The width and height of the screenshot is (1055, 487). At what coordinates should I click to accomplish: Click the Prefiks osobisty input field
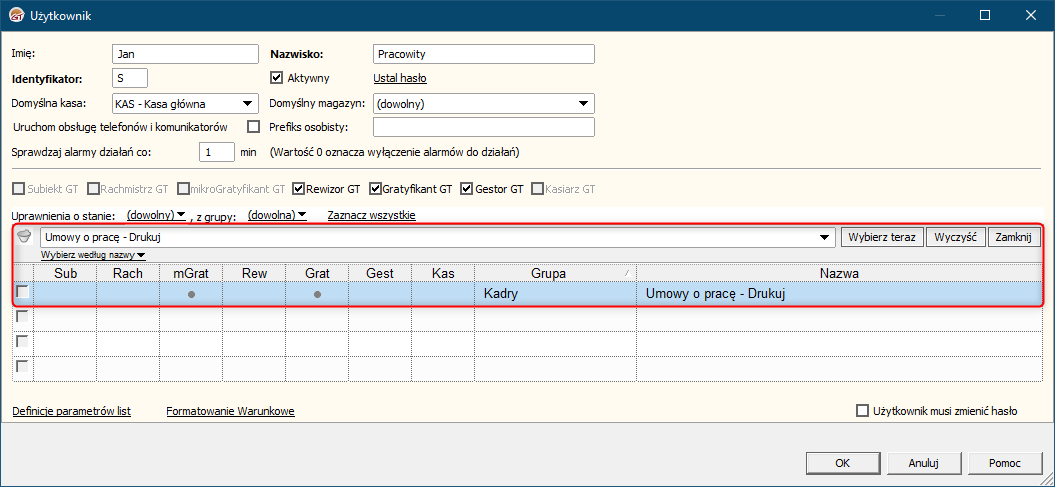484,126
